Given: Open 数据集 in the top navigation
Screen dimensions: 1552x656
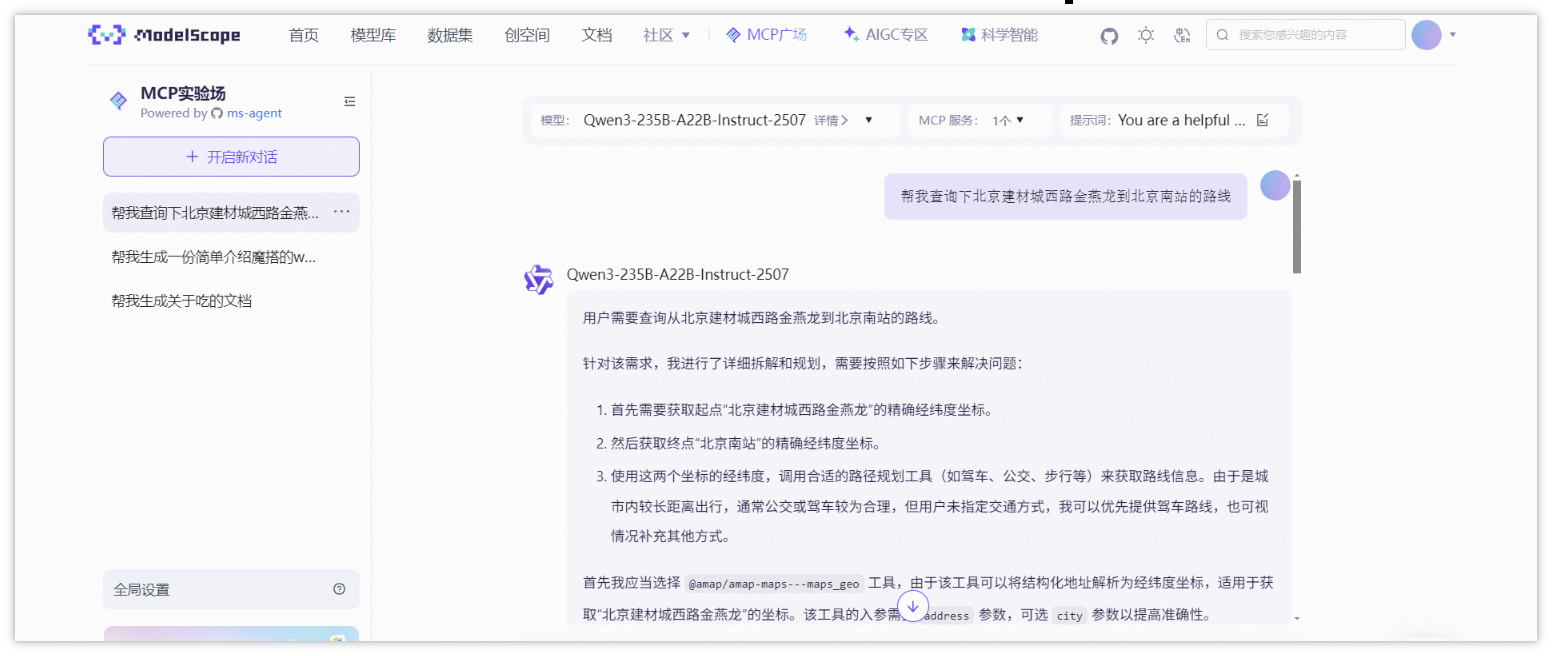Looking at the screenshot, I should pos(450,35).
